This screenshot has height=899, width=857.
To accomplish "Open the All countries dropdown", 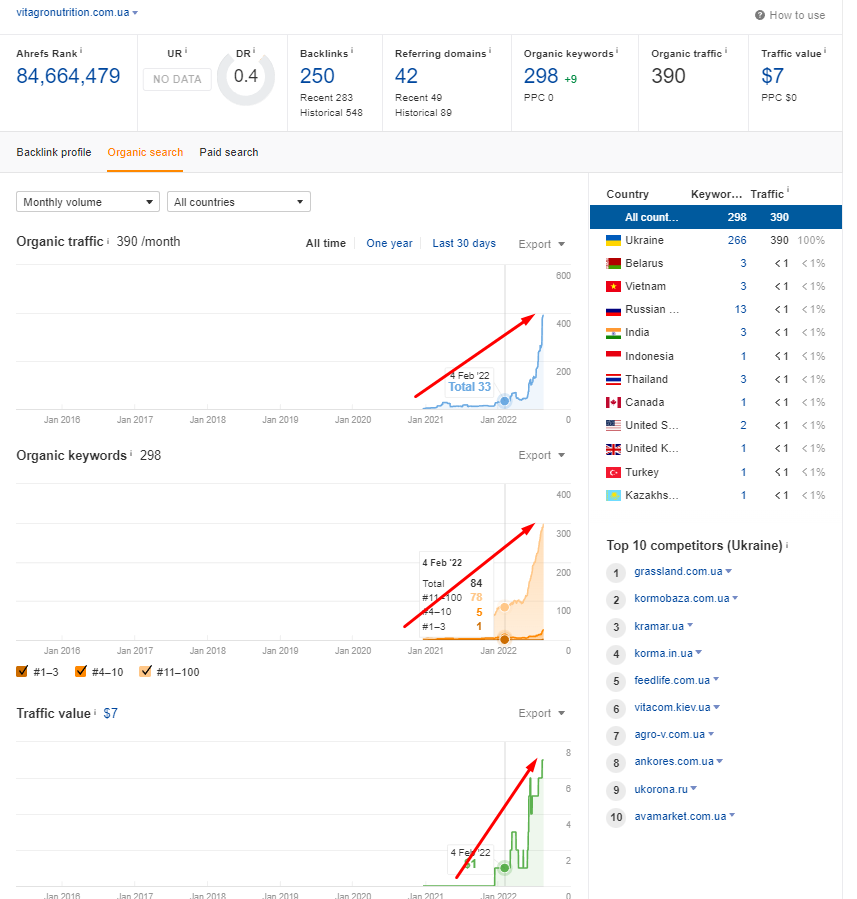I will [x=239, y=202].
